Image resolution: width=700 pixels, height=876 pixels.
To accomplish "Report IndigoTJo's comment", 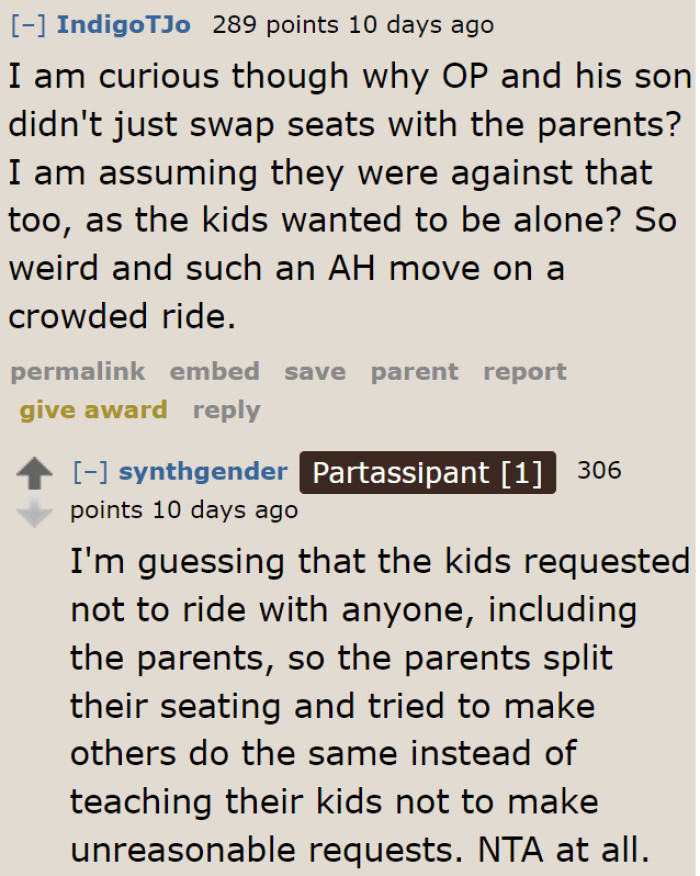I will (x=524, y=371).
